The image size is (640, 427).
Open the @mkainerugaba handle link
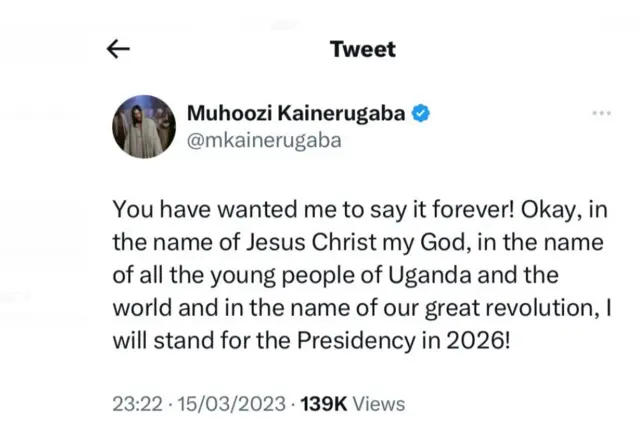click(x=264, y=140)
